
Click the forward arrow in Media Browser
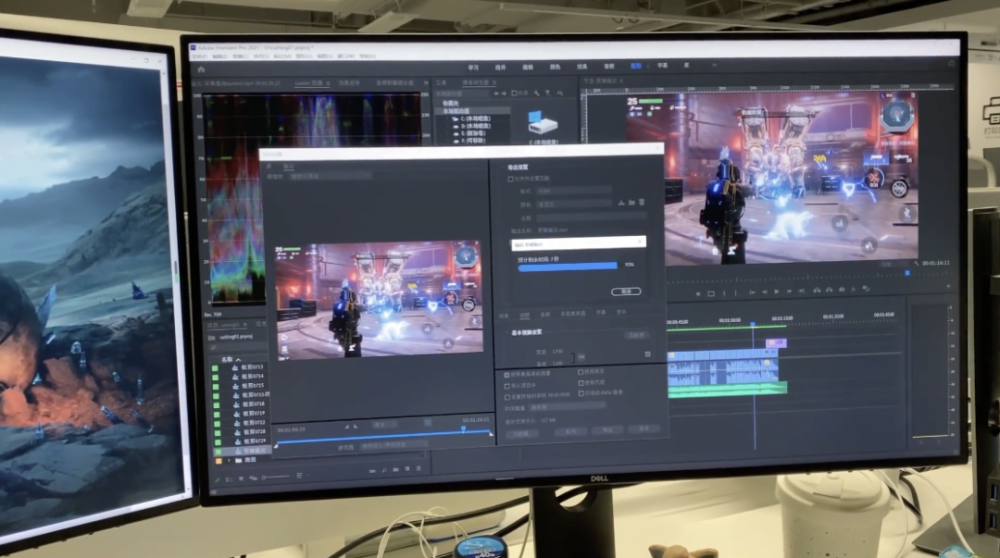coord(504,93)
